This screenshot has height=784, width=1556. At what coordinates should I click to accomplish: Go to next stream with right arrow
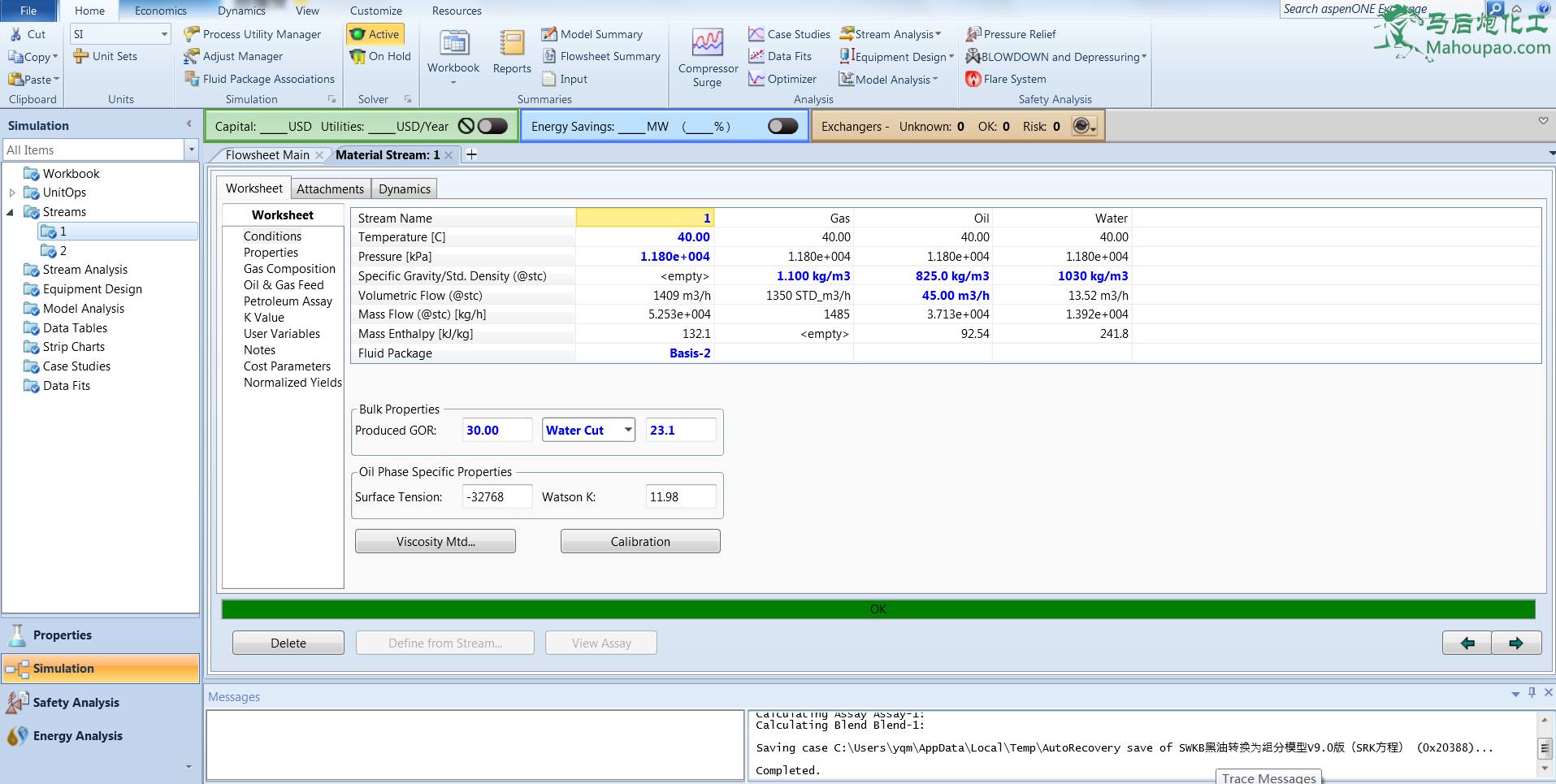[1516, 643]
